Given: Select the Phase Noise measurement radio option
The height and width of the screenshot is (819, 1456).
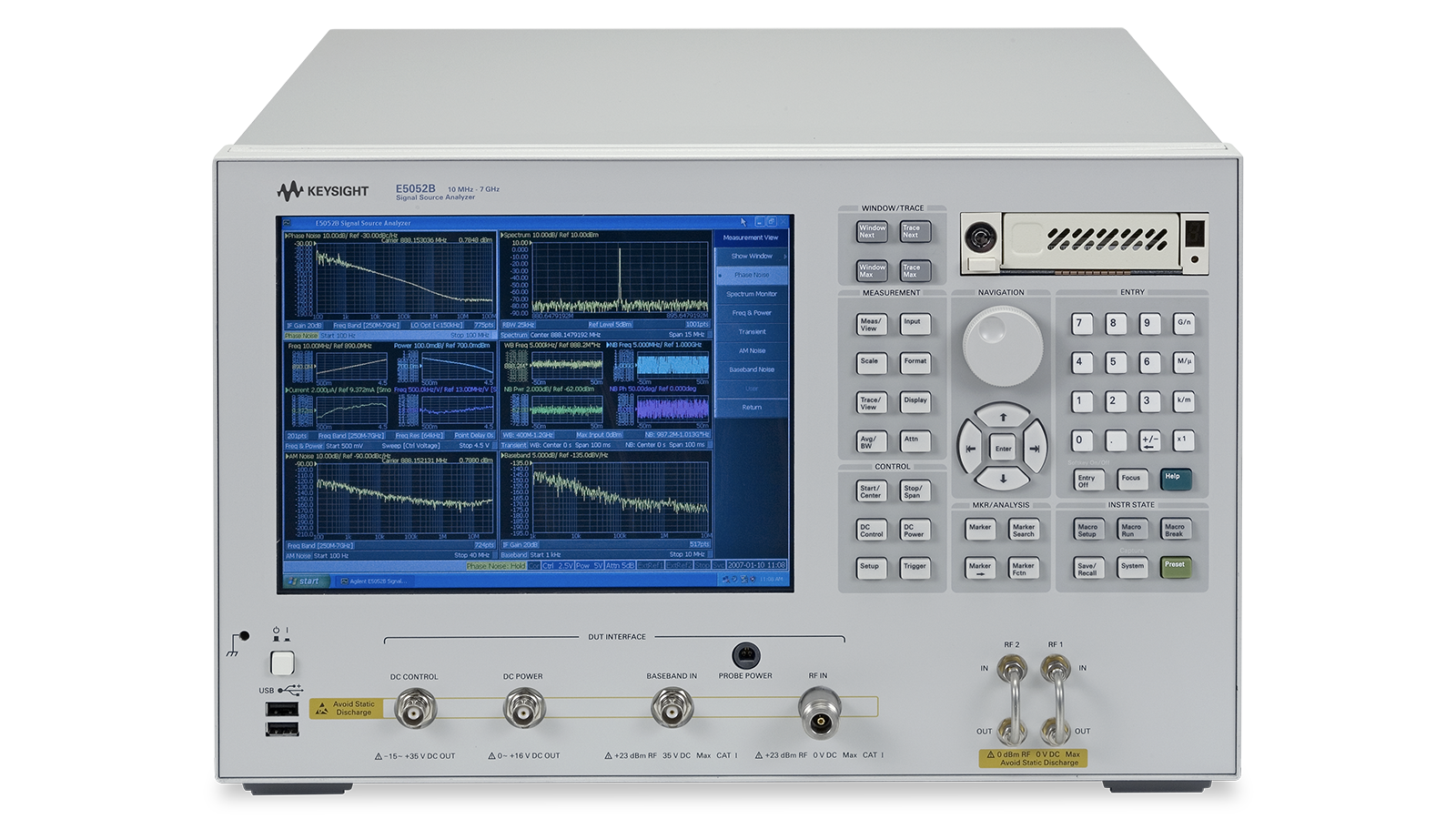Looking at the screenshot, I should tap(751, 275).
